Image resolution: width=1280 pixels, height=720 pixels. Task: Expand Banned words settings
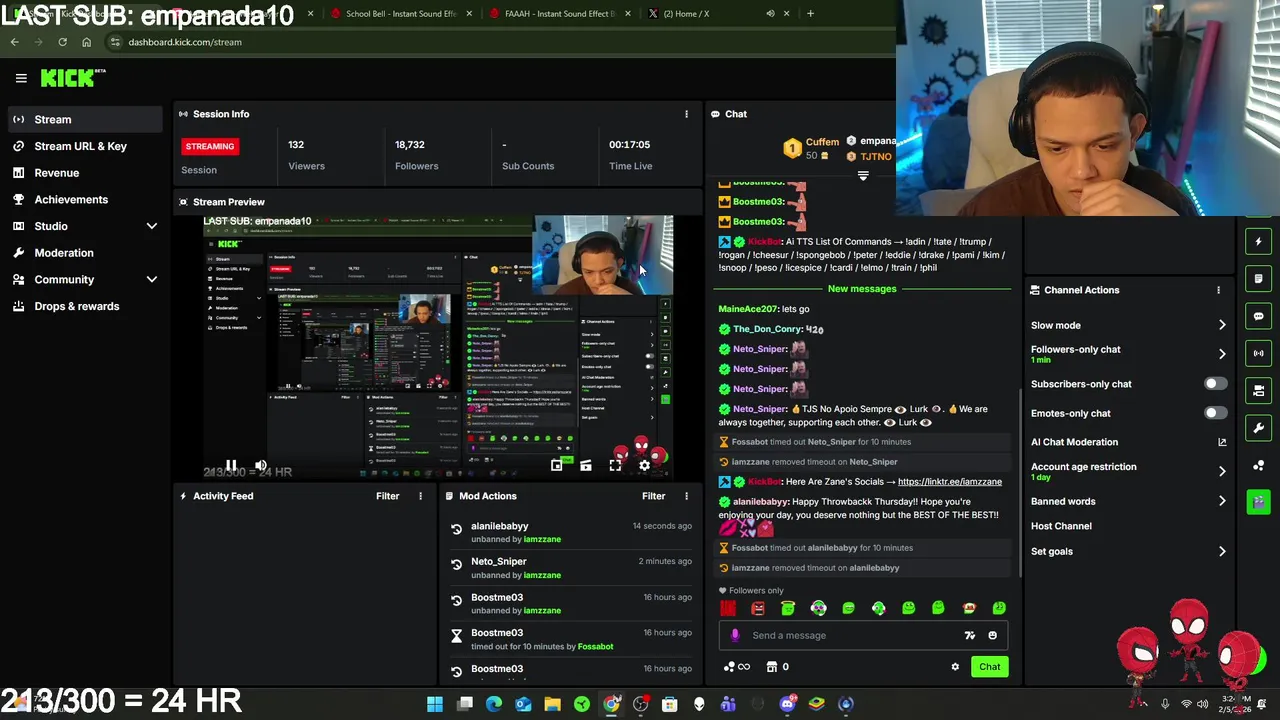(x=1222, y=501)
